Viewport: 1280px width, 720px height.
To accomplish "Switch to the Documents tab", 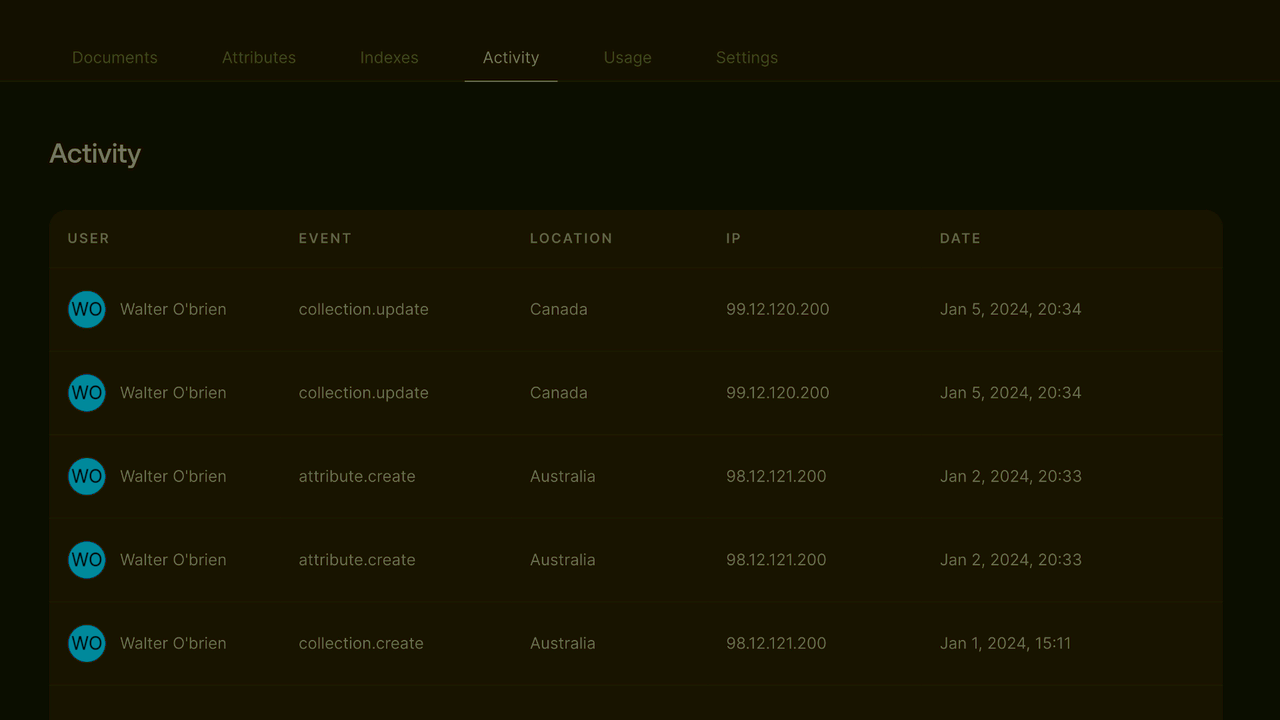I will pyautogui.click(x=114, y=57).
